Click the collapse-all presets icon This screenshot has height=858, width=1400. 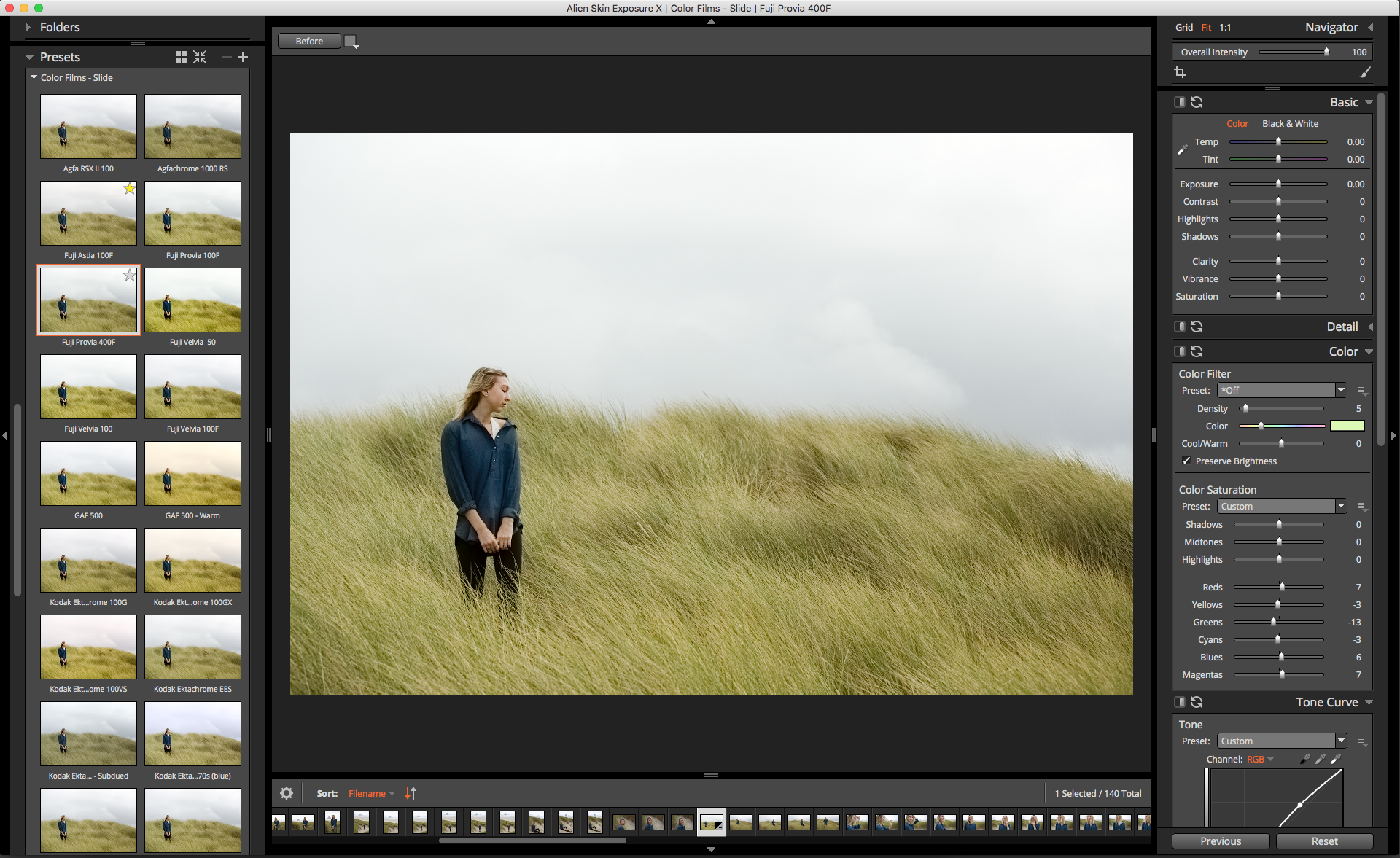tap(200, 57)
